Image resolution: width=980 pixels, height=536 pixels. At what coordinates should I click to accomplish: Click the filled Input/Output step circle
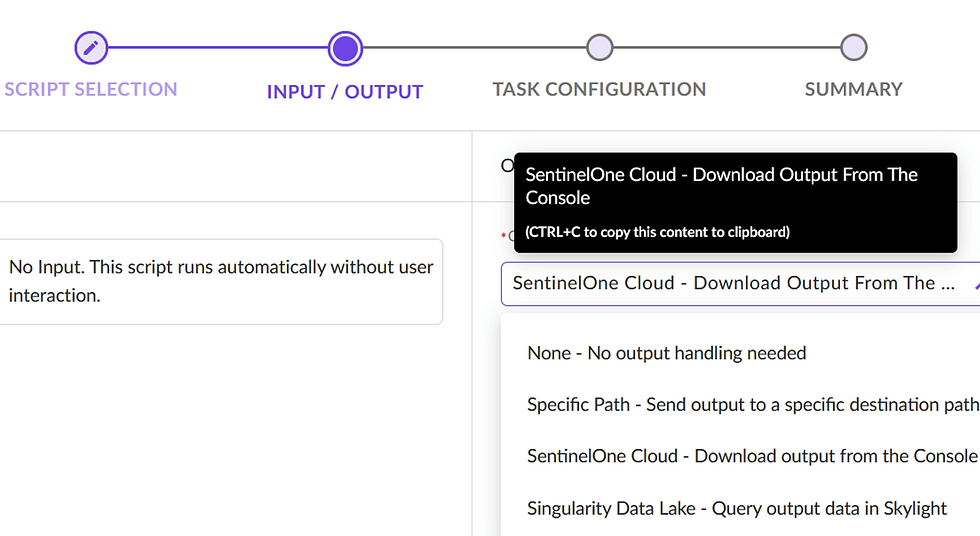(345, 47)
